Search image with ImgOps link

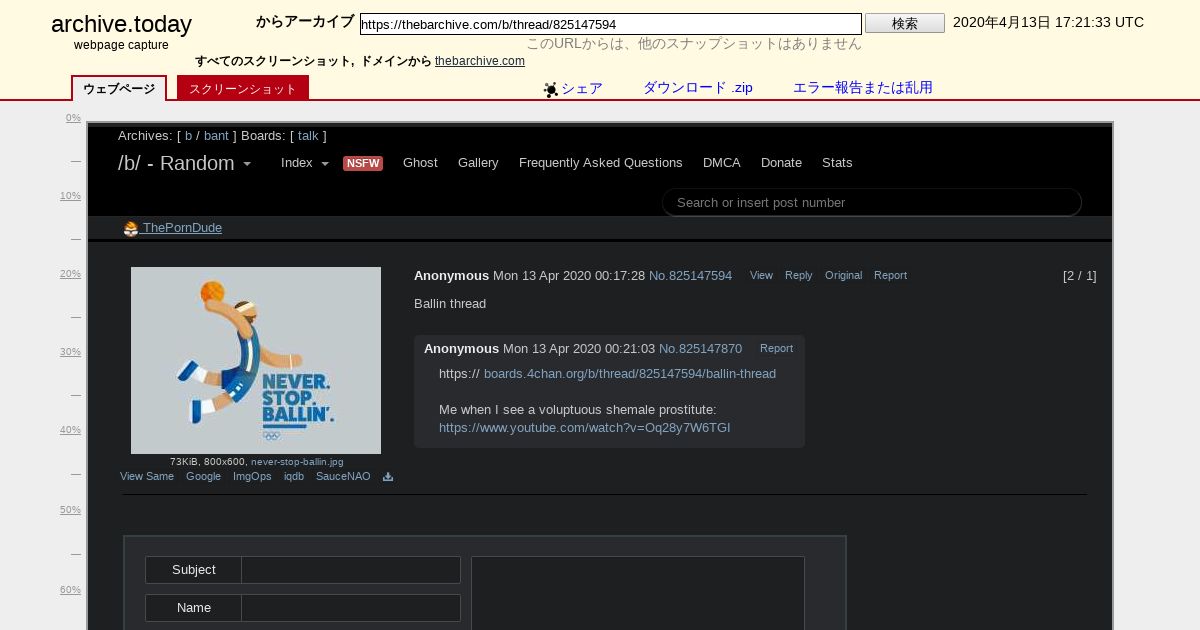pos(252,477)
